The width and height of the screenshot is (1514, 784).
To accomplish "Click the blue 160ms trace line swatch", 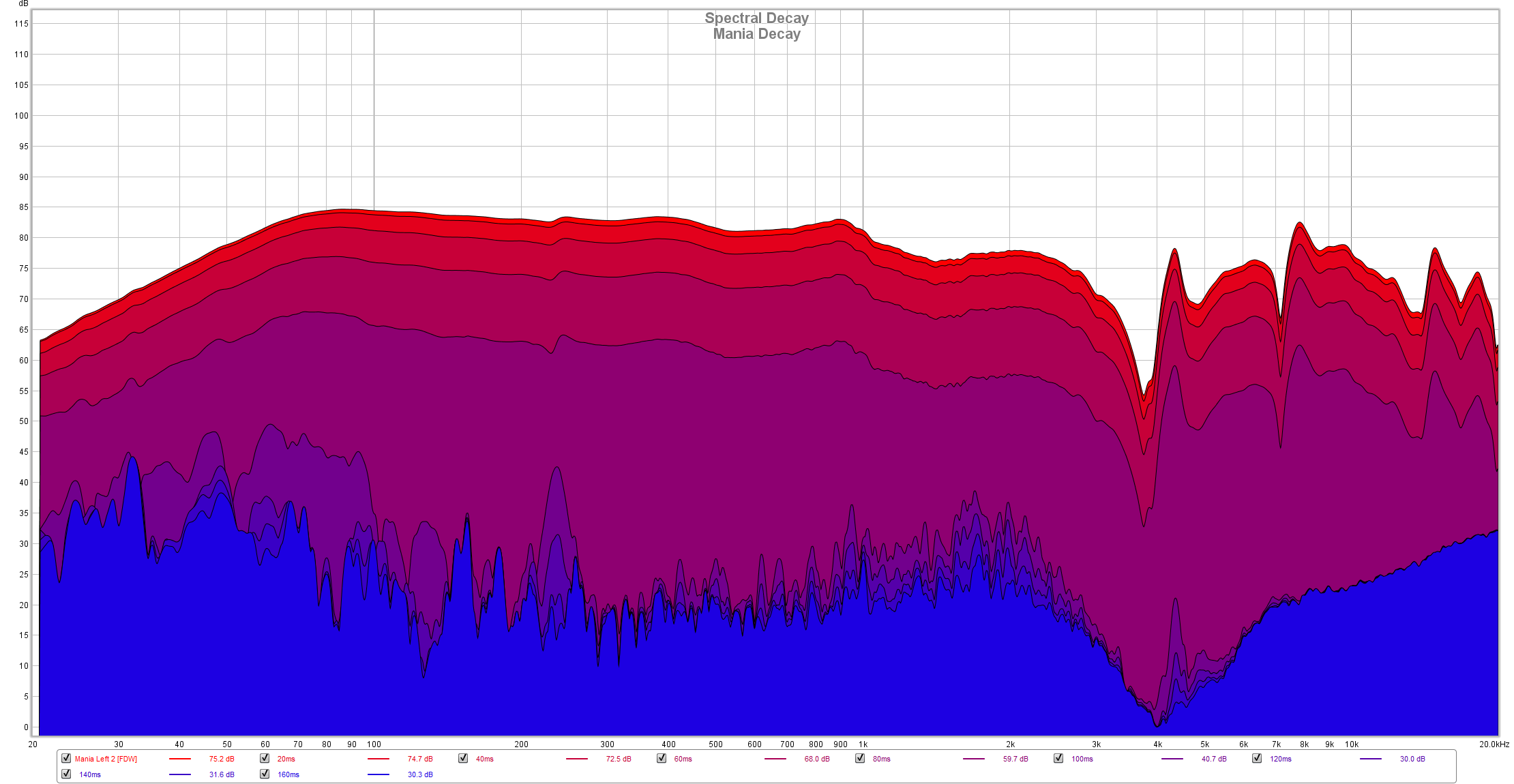I will pyautogui.click(x=378, y=774).
